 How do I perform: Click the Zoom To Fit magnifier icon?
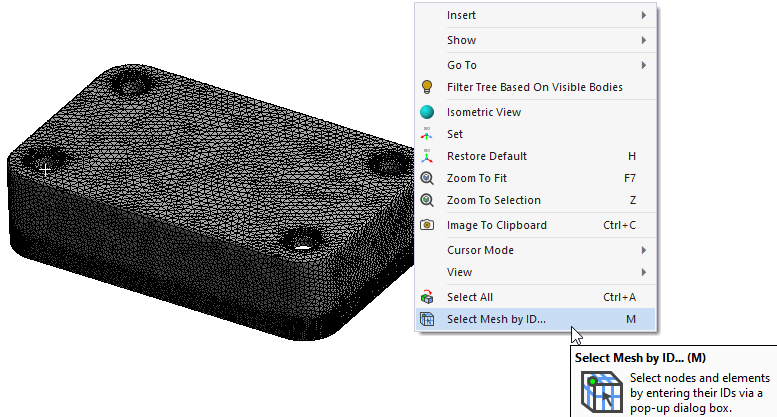pyautogui.click(x=427, y=178)
